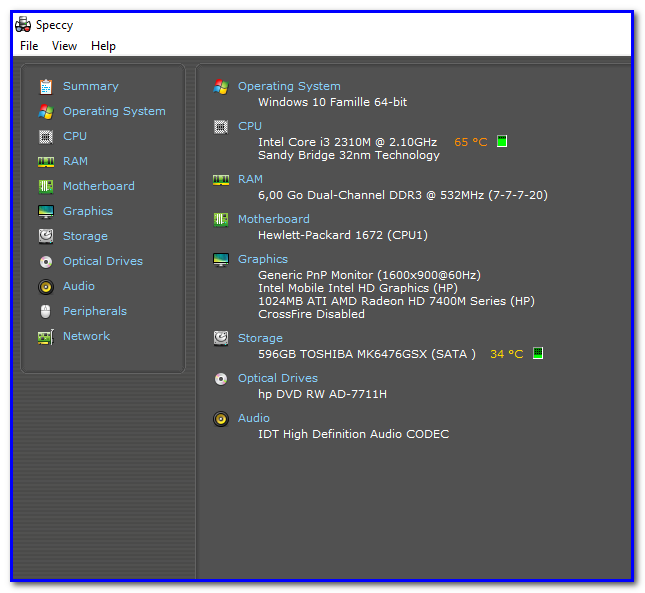Click the Operating System Windows flag icon in sidebar
The image size is (645, 593).
46,111
